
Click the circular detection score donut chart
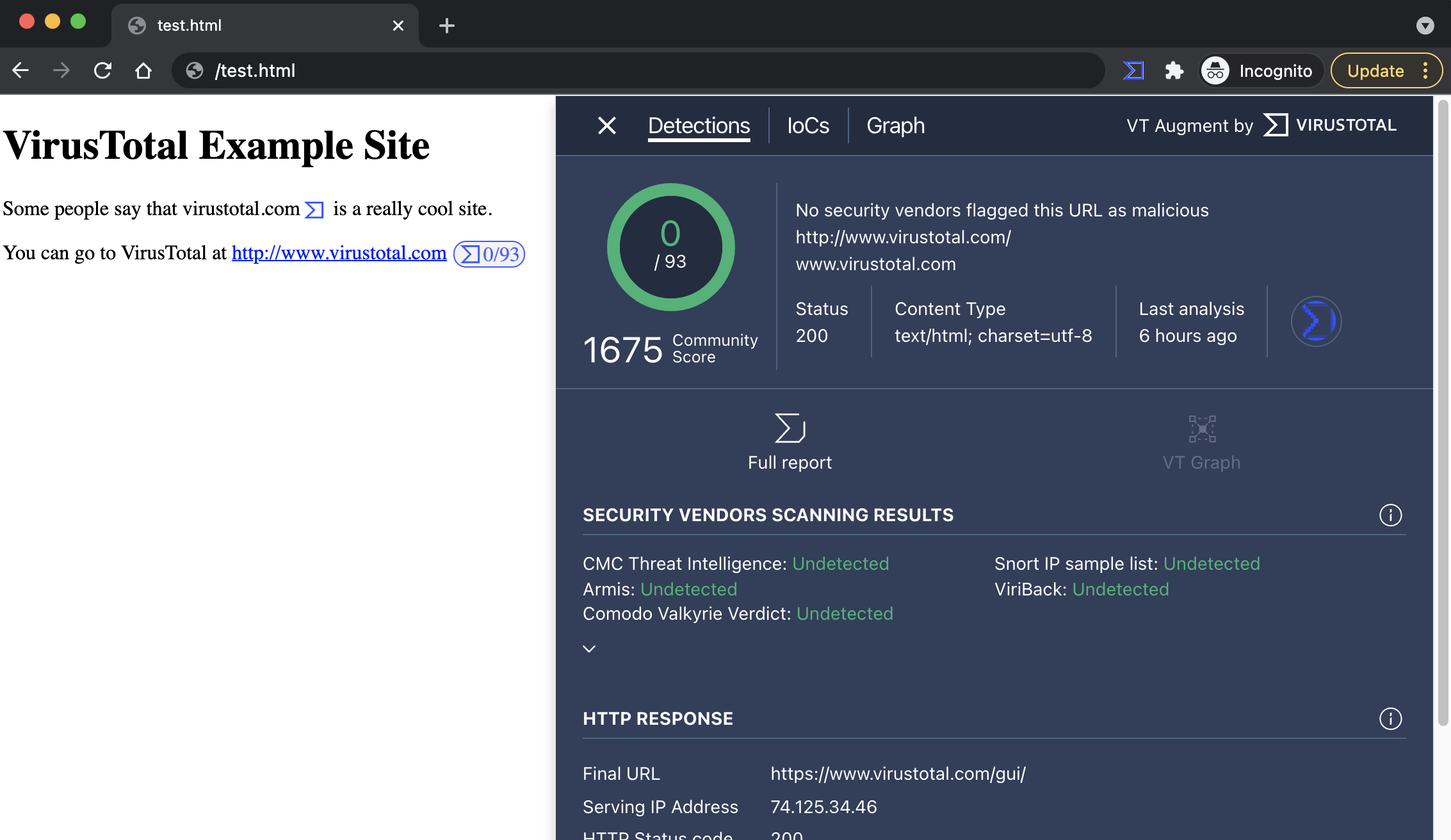[x=670, y=247]
